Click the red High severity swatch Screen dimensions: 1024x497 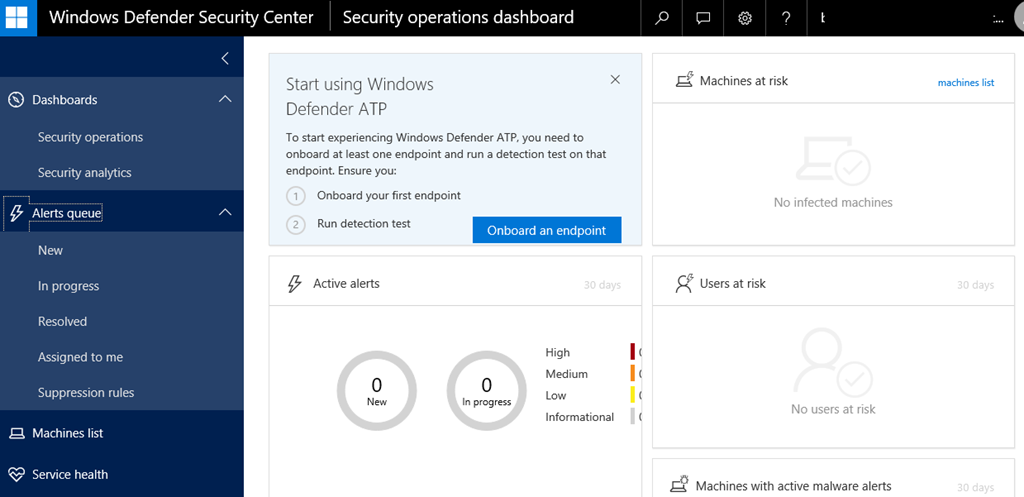[632, 352]
